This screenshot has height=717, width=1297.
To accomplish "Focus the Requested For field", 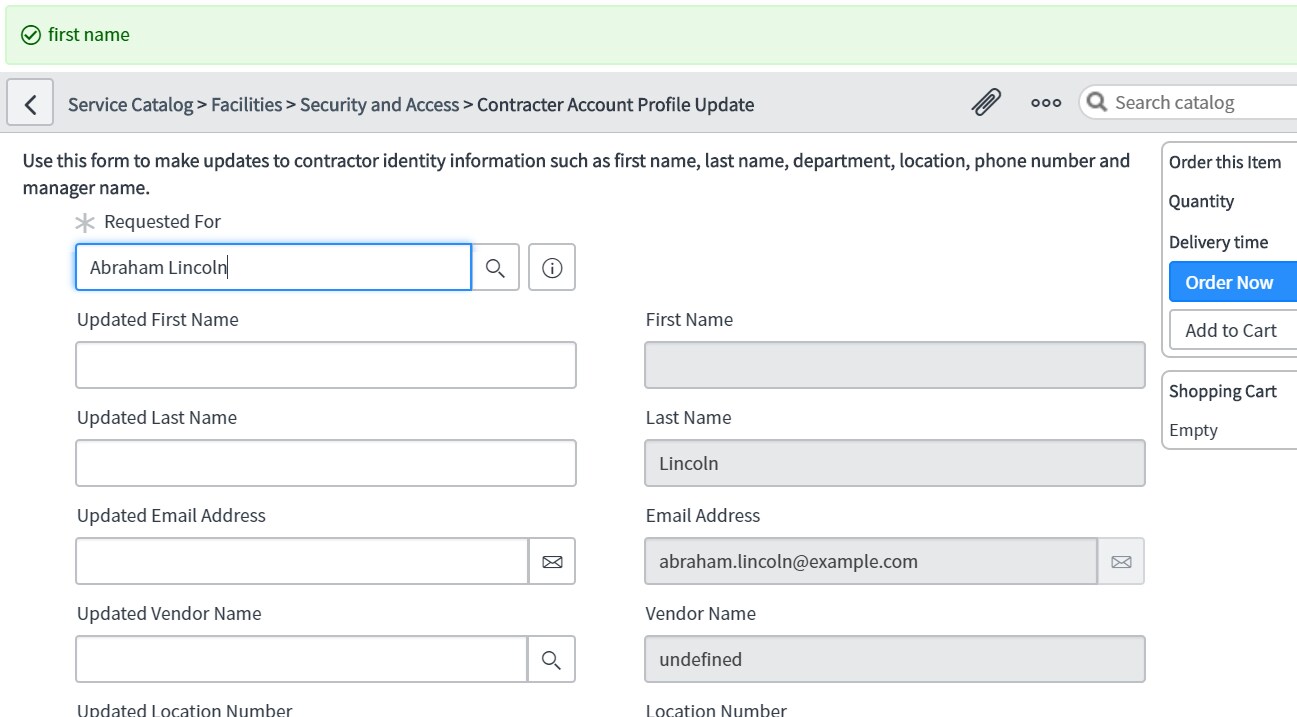I will [273, 268].
